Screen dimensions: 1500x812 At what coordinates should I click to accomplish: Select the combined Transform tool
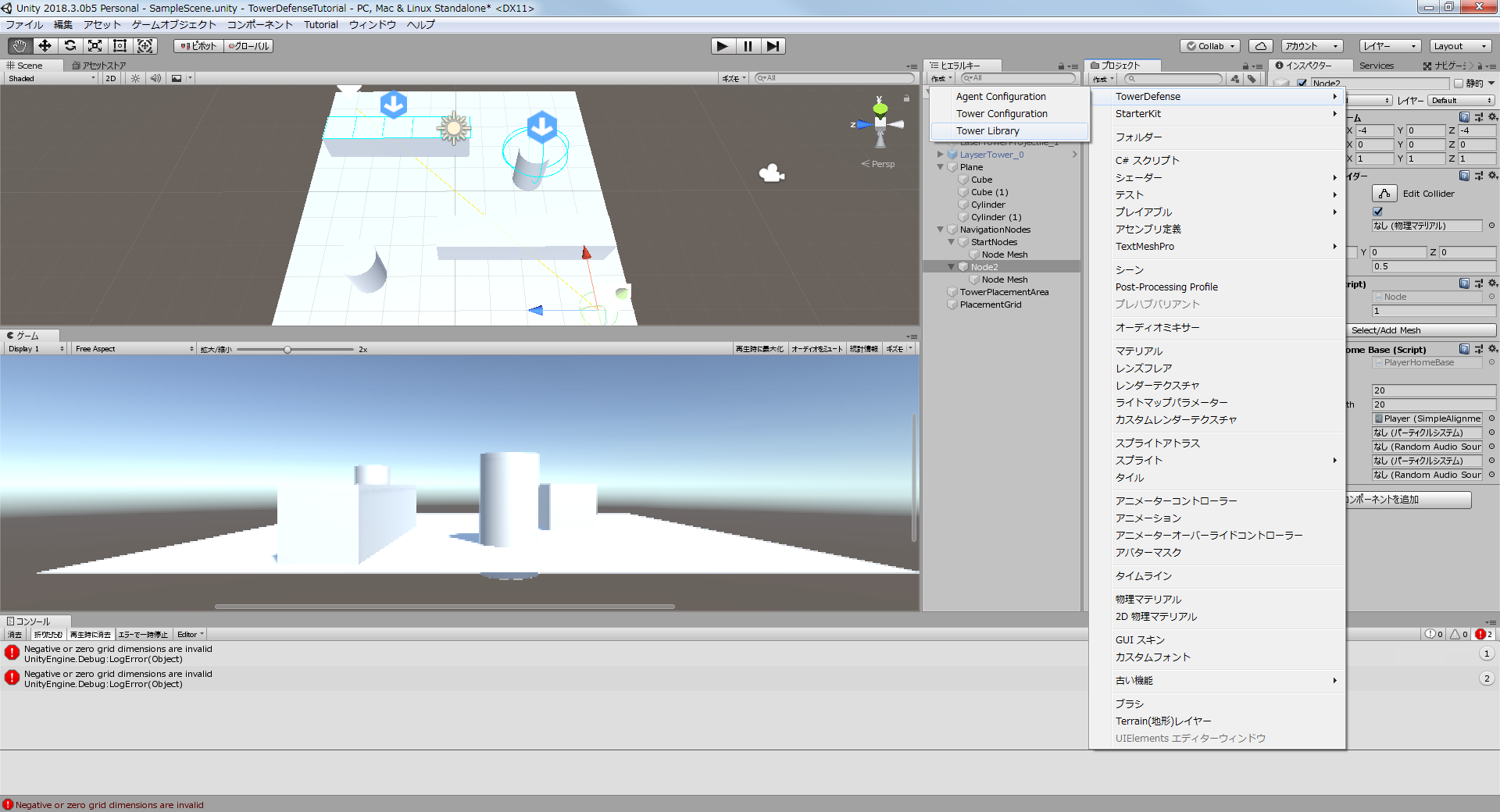pyautogui.click(x=145, y=46)
